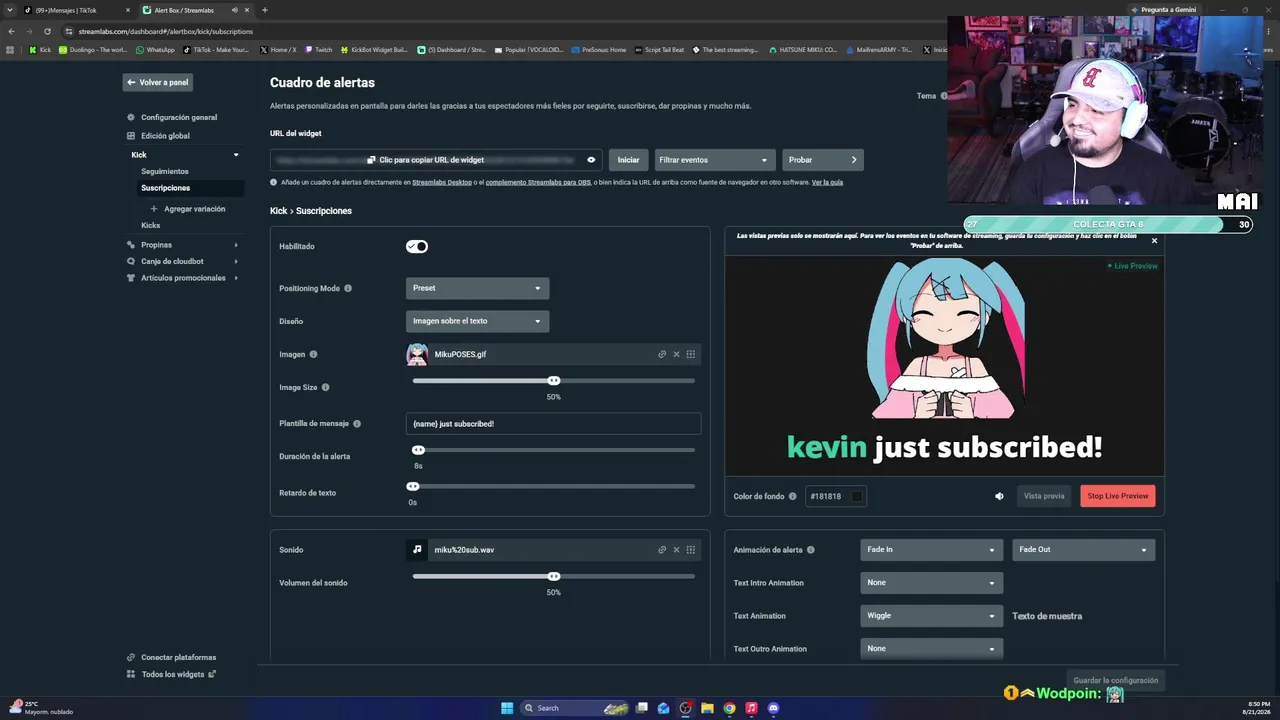Image resolution: width=1280 pixels, height=720 pixels.
Task: Open Discord from the taskbar
Action: [x=773, y=708]
